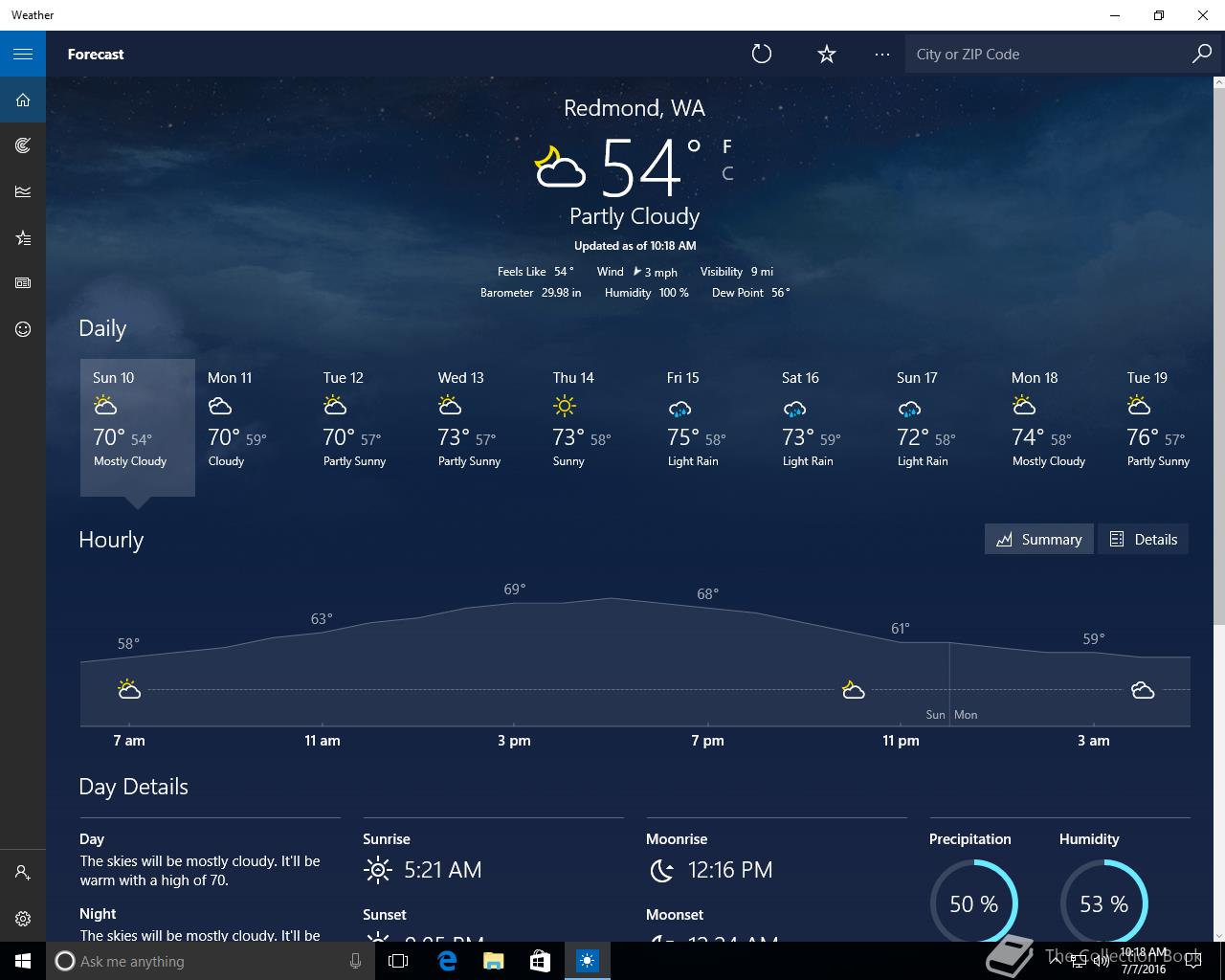Click the Sign in account icon

tap(23, 873)
